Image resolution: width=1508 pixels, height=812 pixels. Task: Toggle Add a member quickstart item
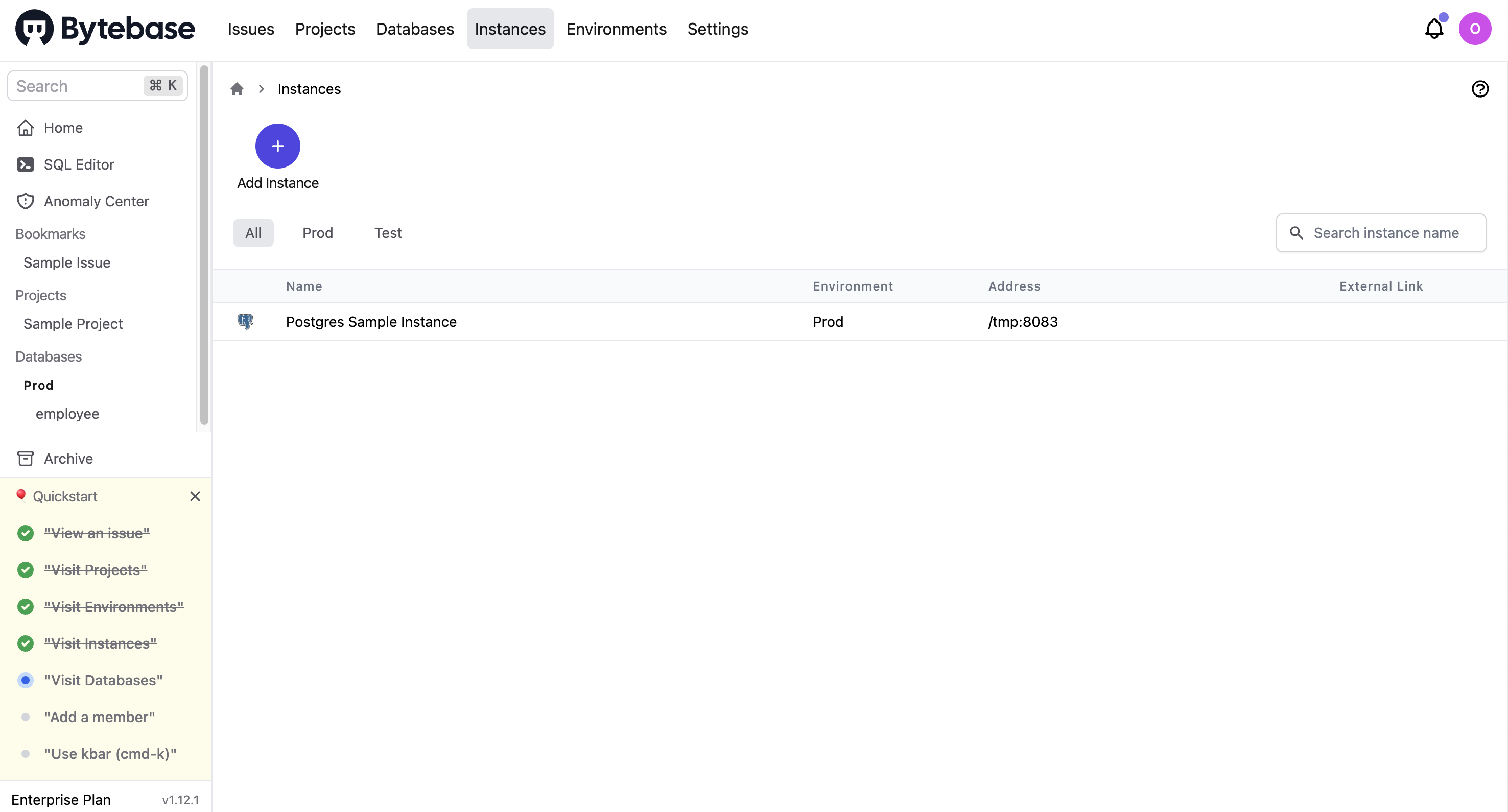coord(24,717)
